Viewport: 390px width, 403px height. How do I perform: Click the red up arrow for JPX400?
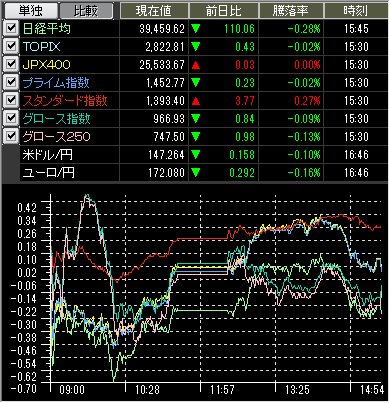coord(196,65)
